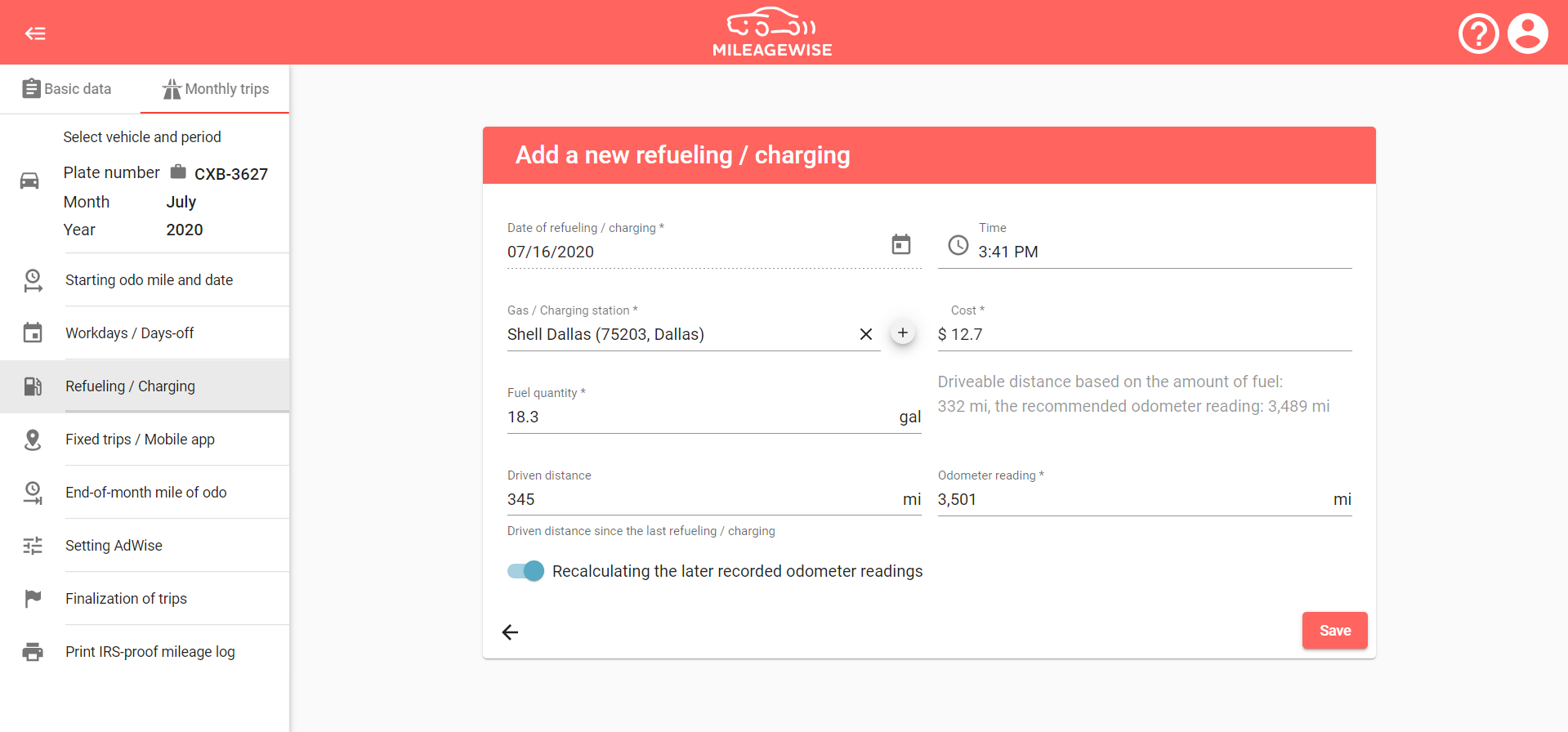This screenshot has width=1568, height=732.
Task: Open the Gas / Charging station dropdown
Action: (678, 334)
